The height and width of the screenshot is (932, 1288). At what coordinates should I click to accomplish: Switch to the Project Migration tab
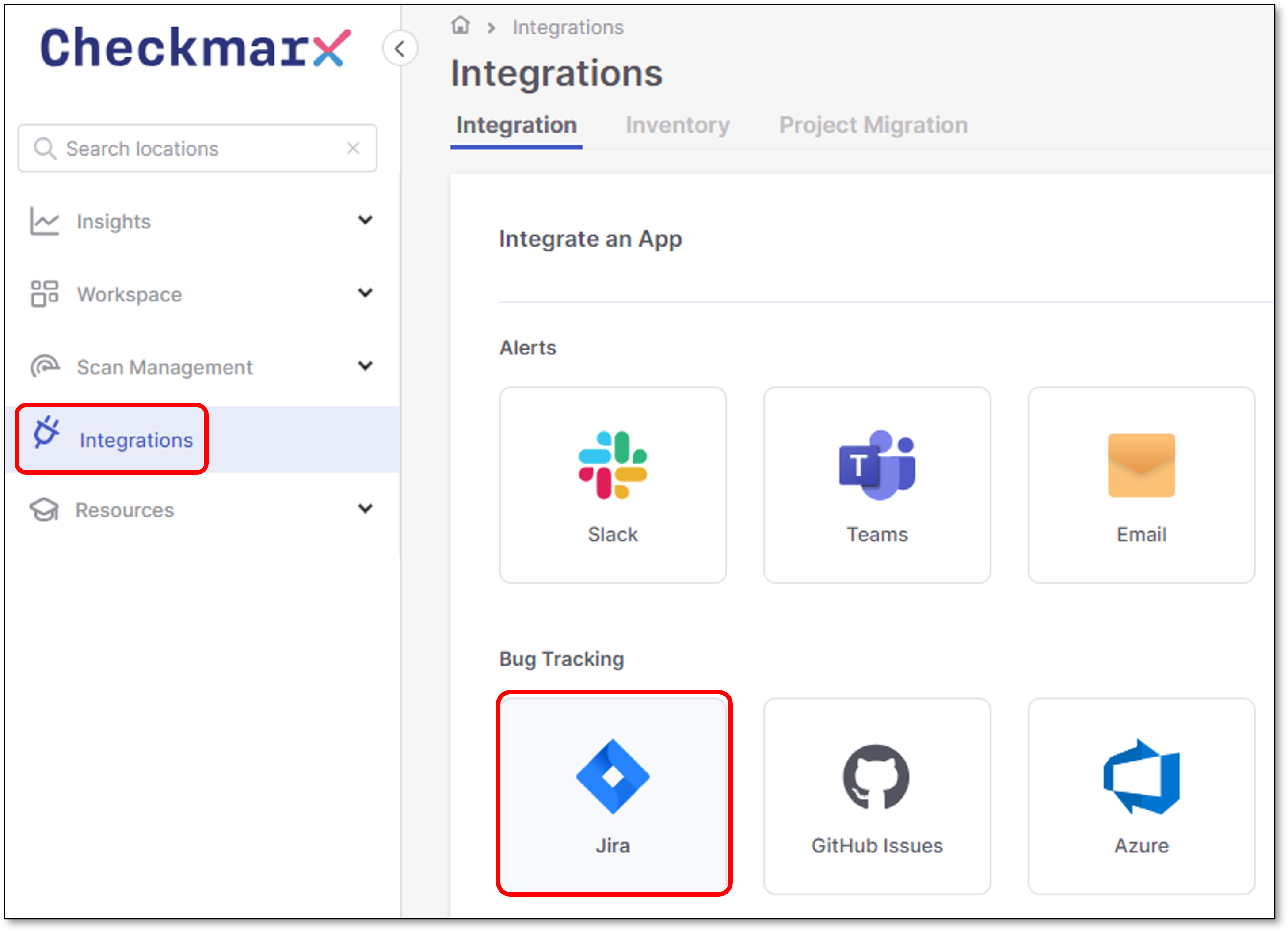[873, 126]
